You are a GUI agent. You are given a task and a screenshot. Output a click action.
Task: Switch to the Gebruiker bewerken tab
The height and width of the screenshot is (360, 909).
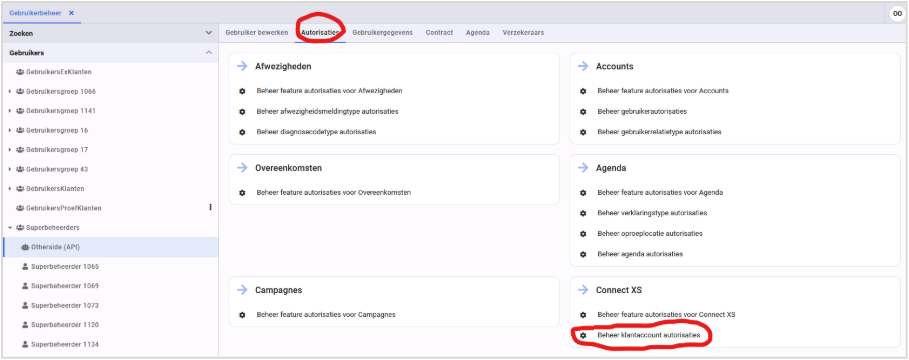click(x=256, y=32)
